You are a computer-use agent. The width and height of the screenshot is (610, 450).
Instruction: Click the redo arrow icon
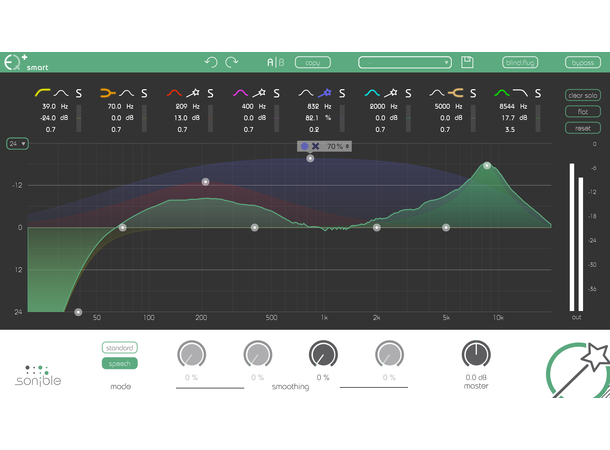(232, 62)
